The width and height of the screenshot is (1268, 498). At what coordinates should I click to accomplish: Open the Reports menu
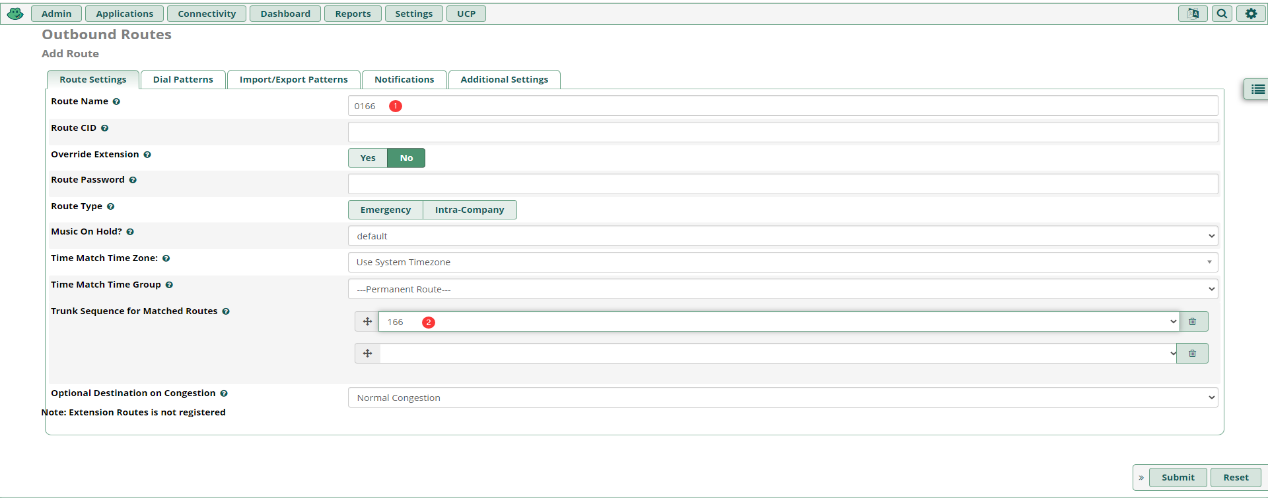(x=353, y=14)
